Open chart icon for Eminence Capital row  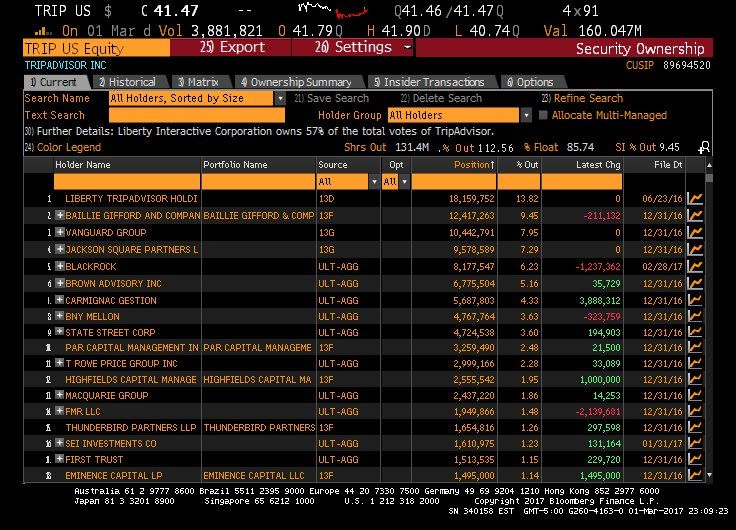tap(696, 476)
